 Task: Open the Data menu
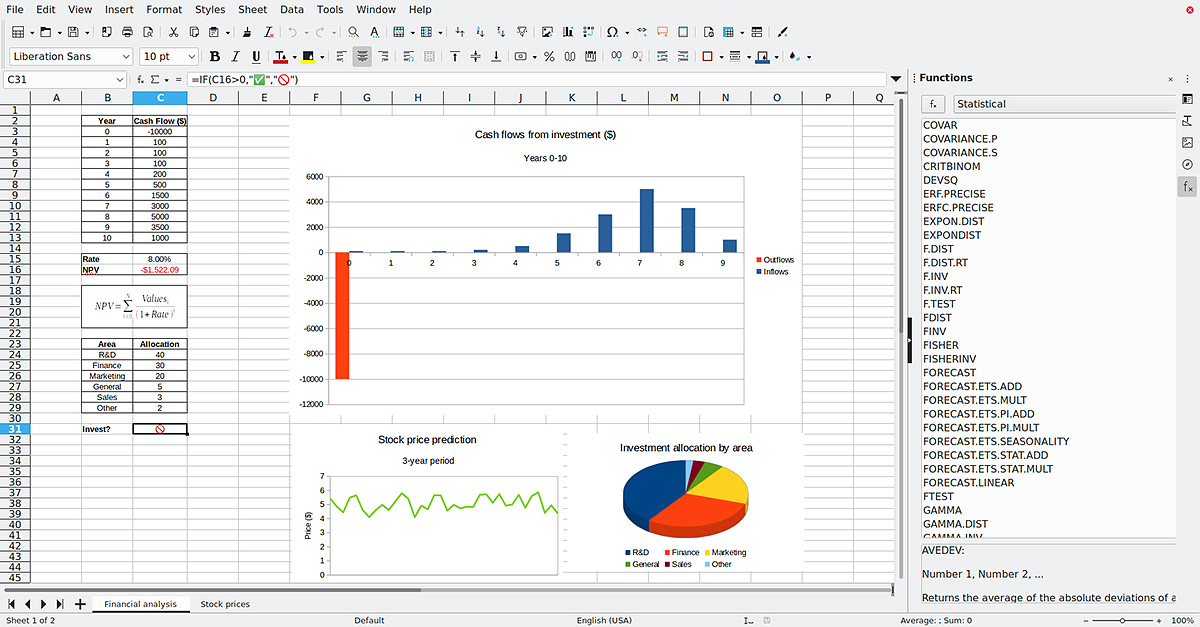(x=292, y=9)
